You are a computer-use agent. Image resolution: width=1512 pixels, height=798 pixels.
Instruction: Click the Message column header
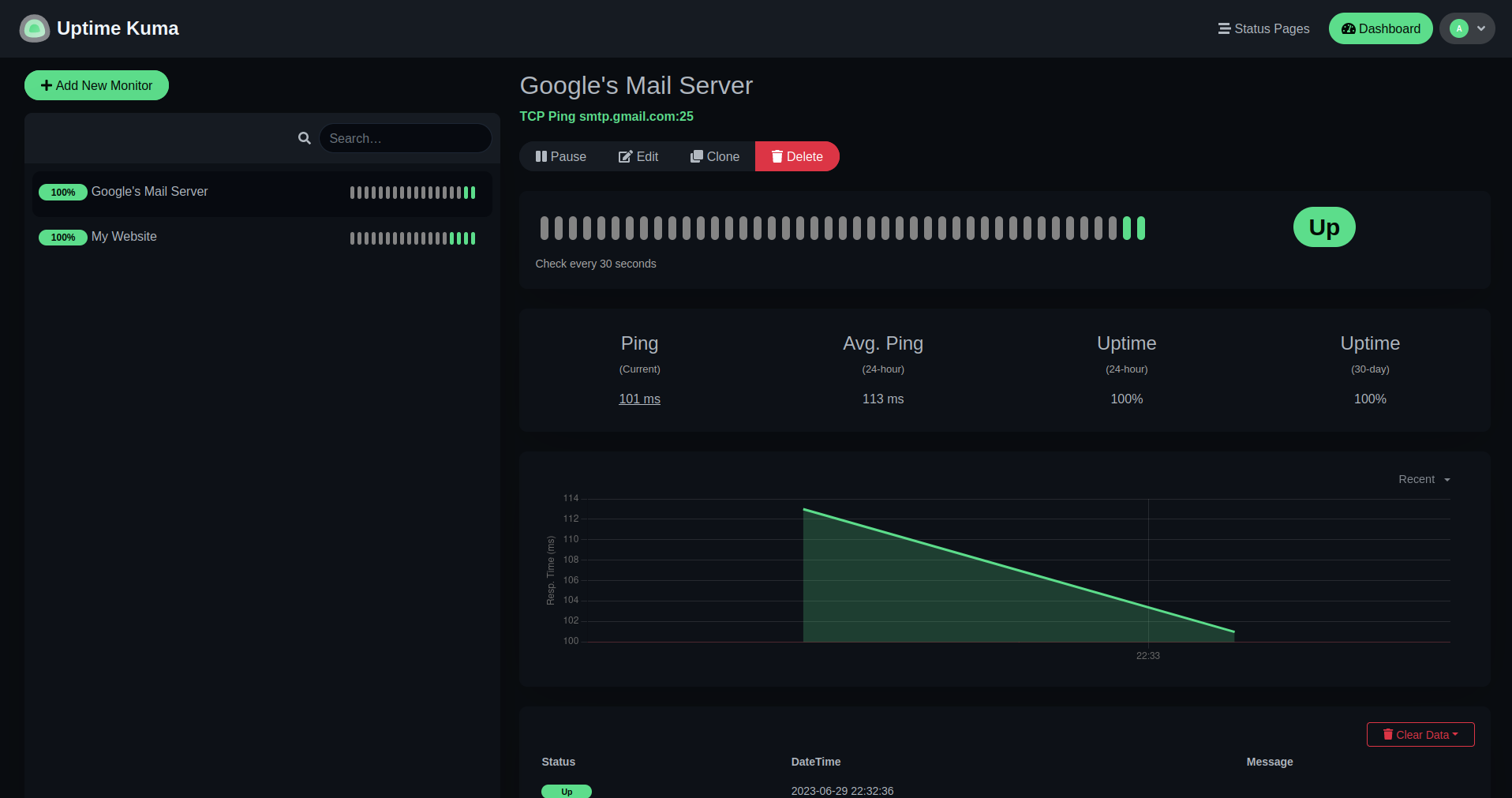pos(1270,762)
